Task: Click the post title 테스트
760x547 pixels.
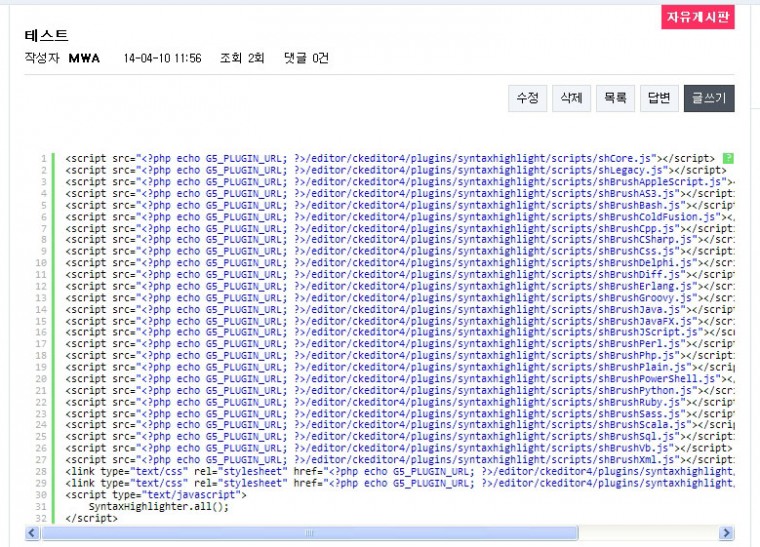Action: click(x=46, y=36)
